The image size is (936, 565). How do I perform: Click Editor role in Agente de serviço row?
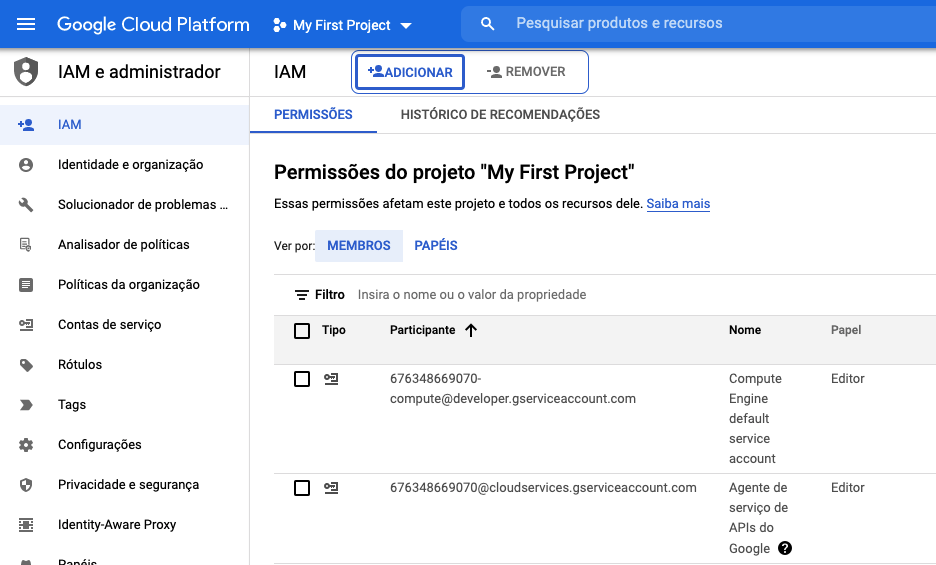(848, 487)
